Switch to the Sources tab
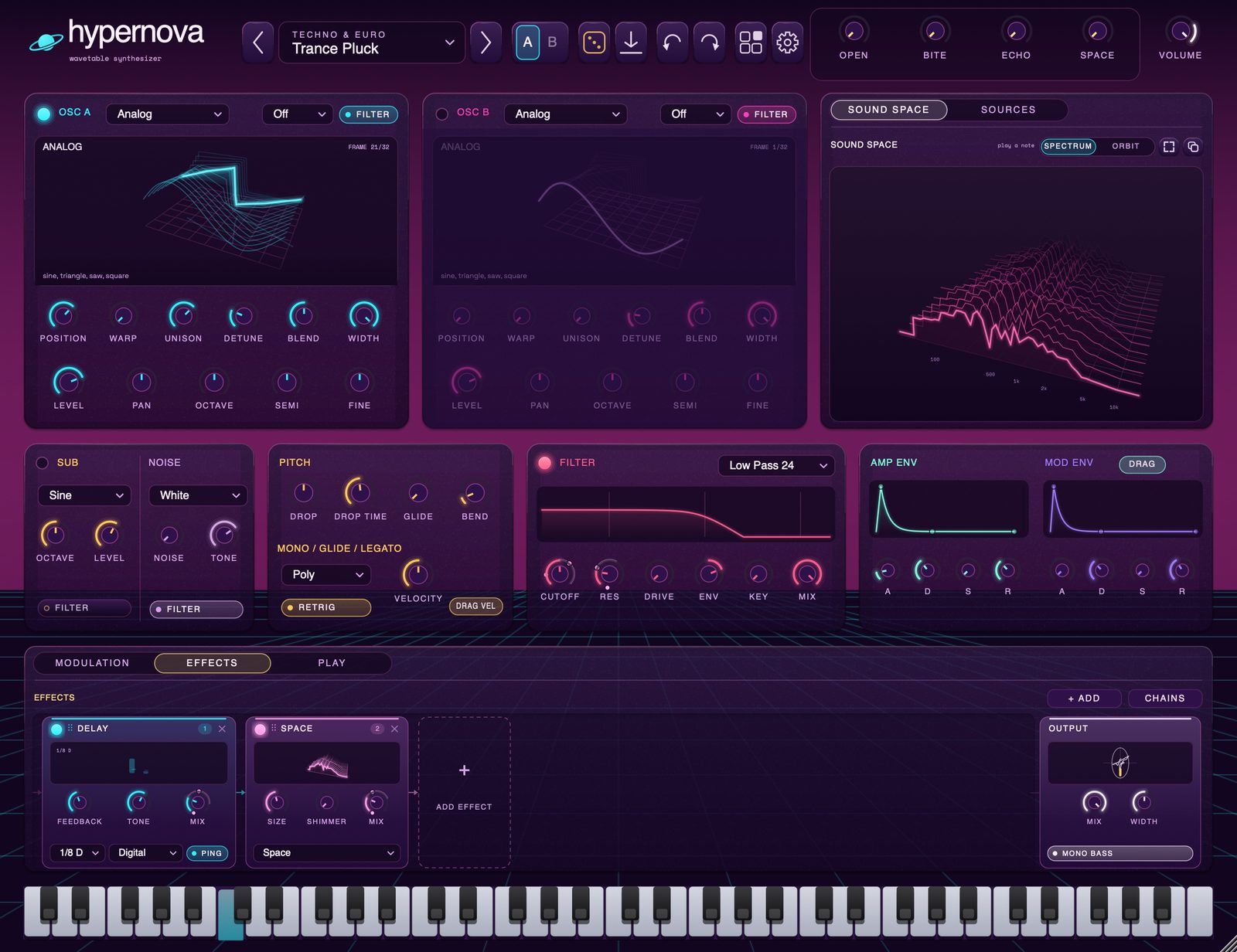This screenshot has width=1237, height=952. (x=1008, y=110)
